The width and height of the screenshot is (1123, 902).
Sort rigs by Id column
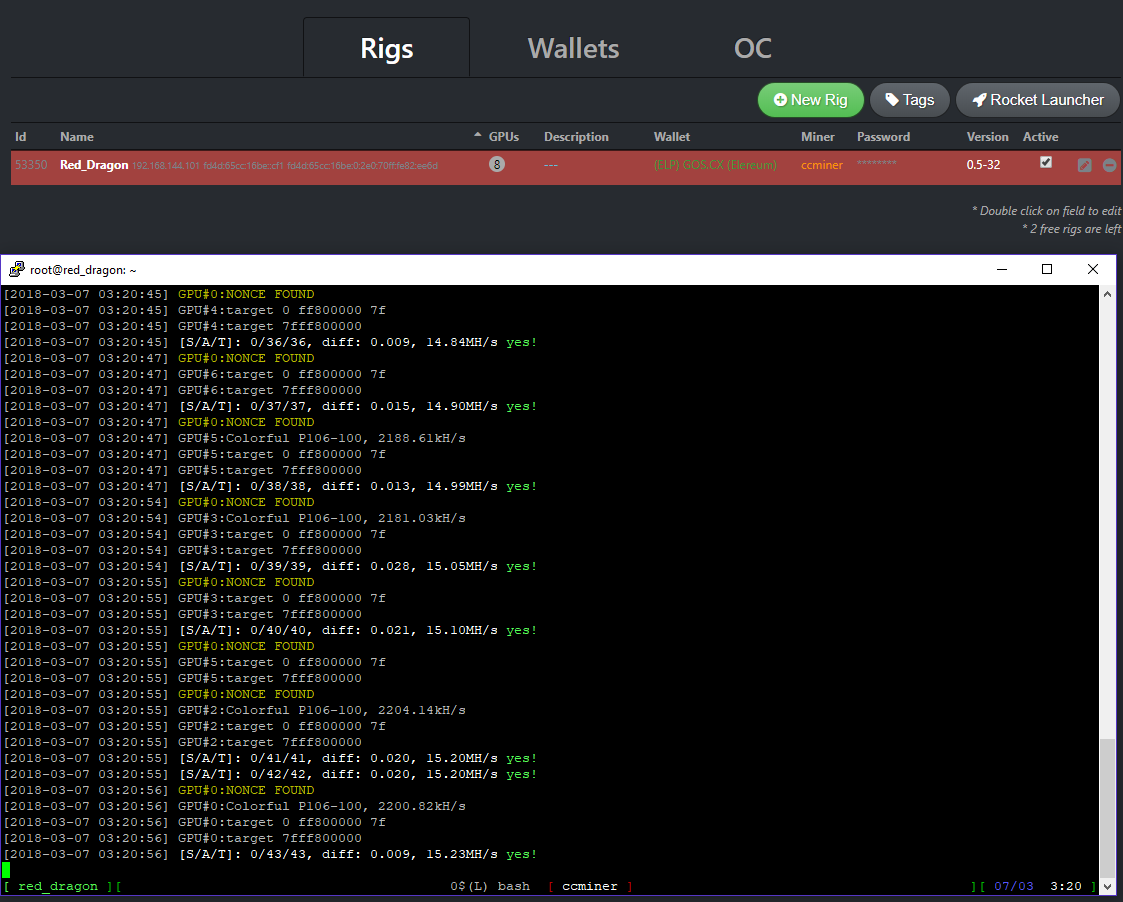click(x=21, y=137)
